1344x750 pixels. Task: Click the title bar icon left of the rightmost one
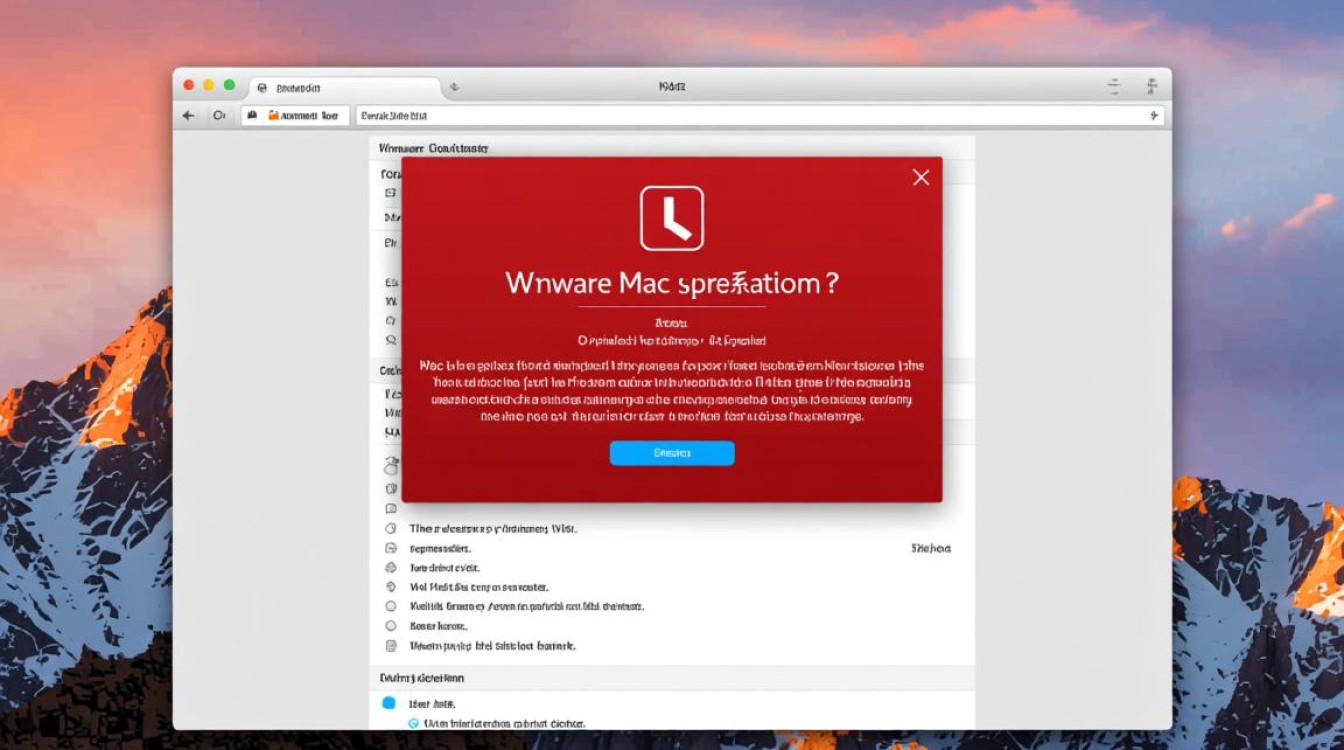coord(1114,87)
